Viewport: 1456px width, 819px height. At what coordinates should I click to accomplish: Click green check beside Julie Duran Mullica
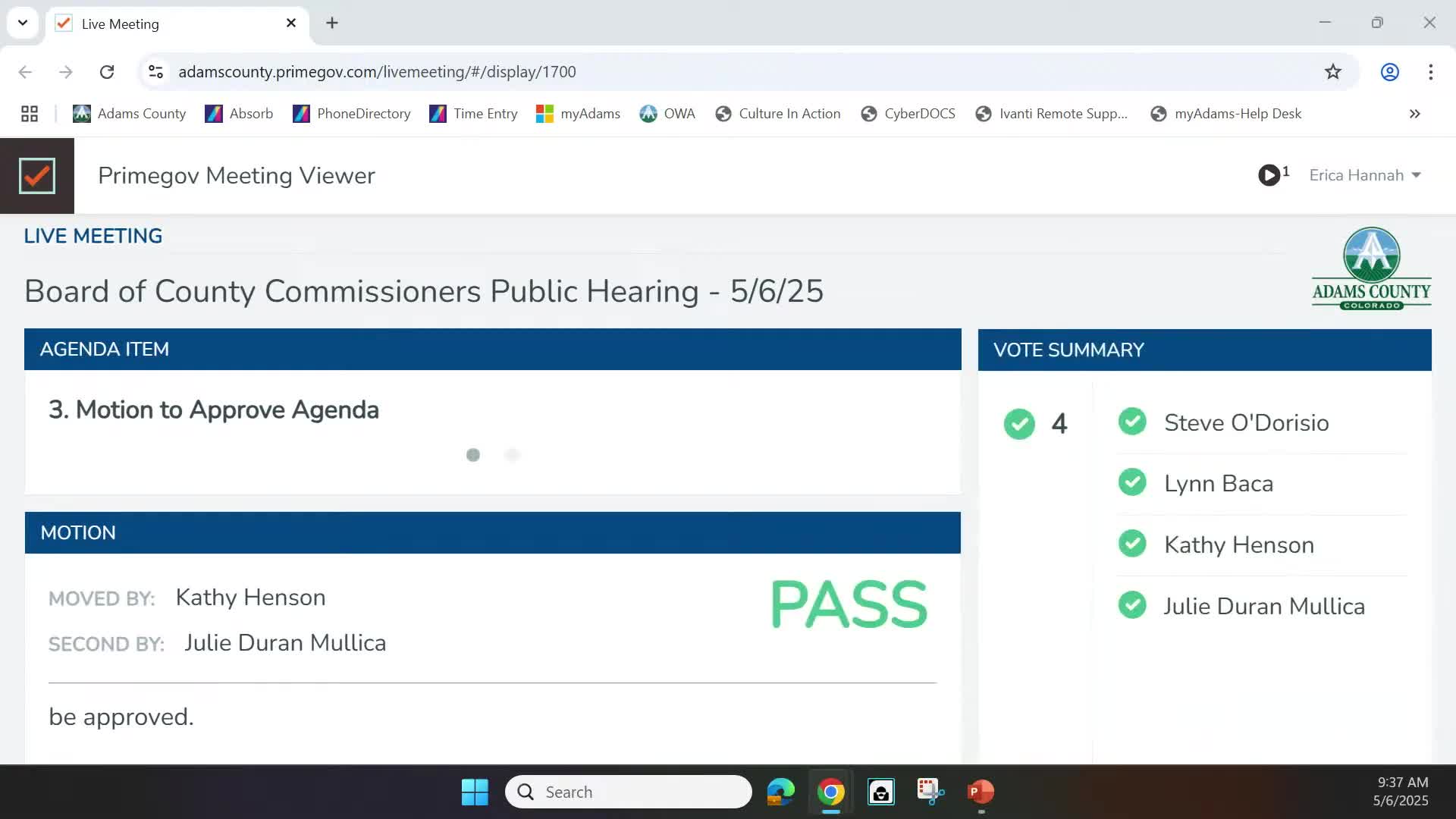pos(1132,605)
